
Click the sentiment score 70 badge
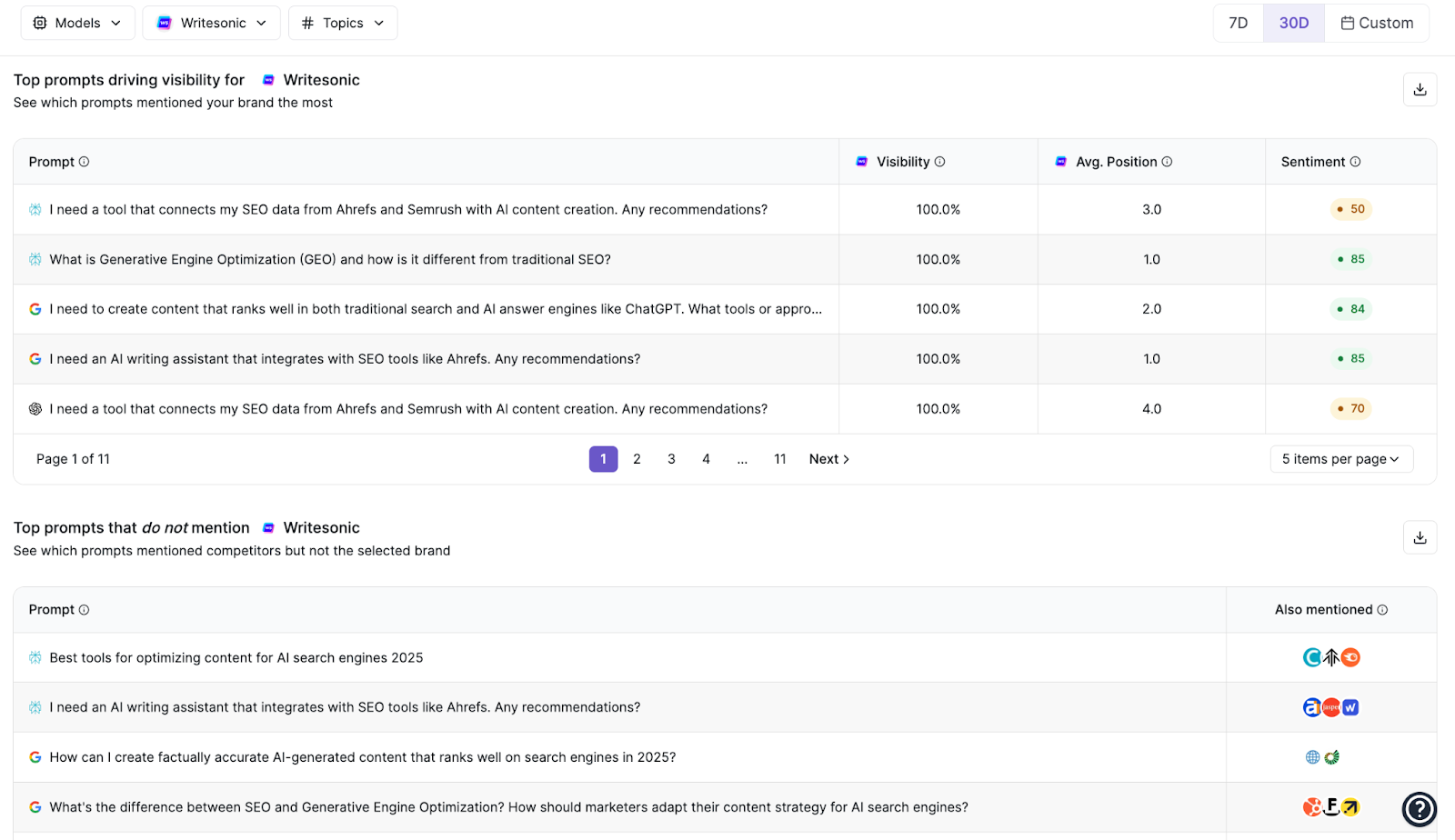click(x=1350, y=409)
